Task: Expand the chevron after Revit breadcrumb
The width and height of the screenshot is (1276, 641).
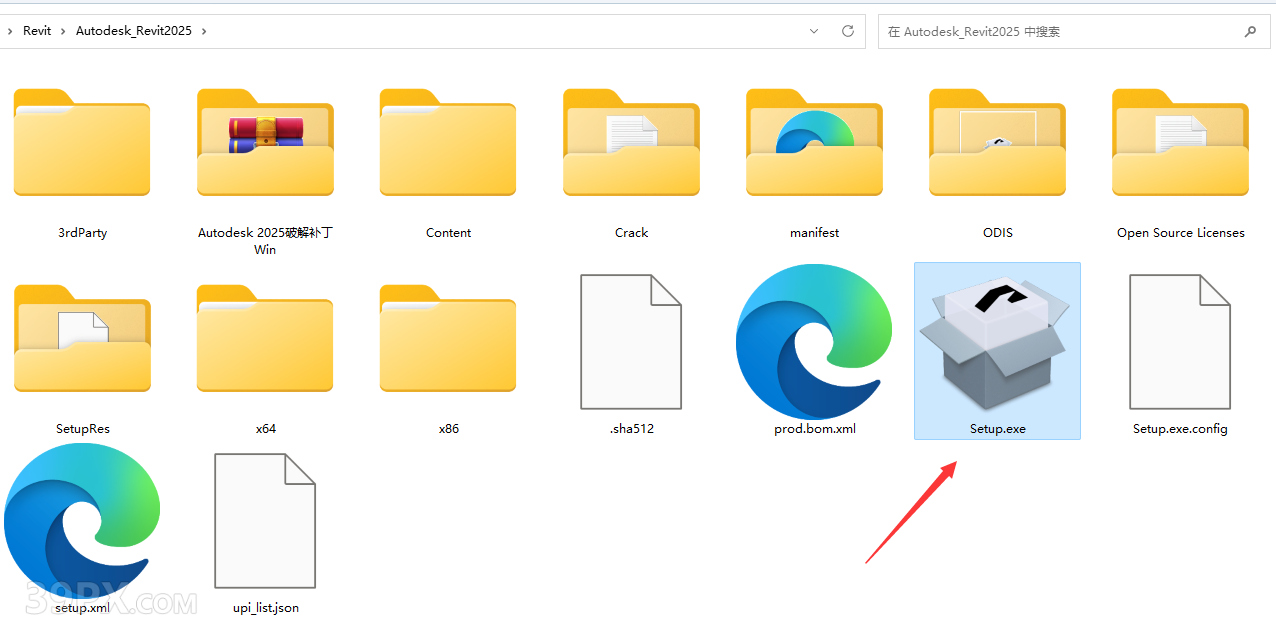Action: click(63, 31)
